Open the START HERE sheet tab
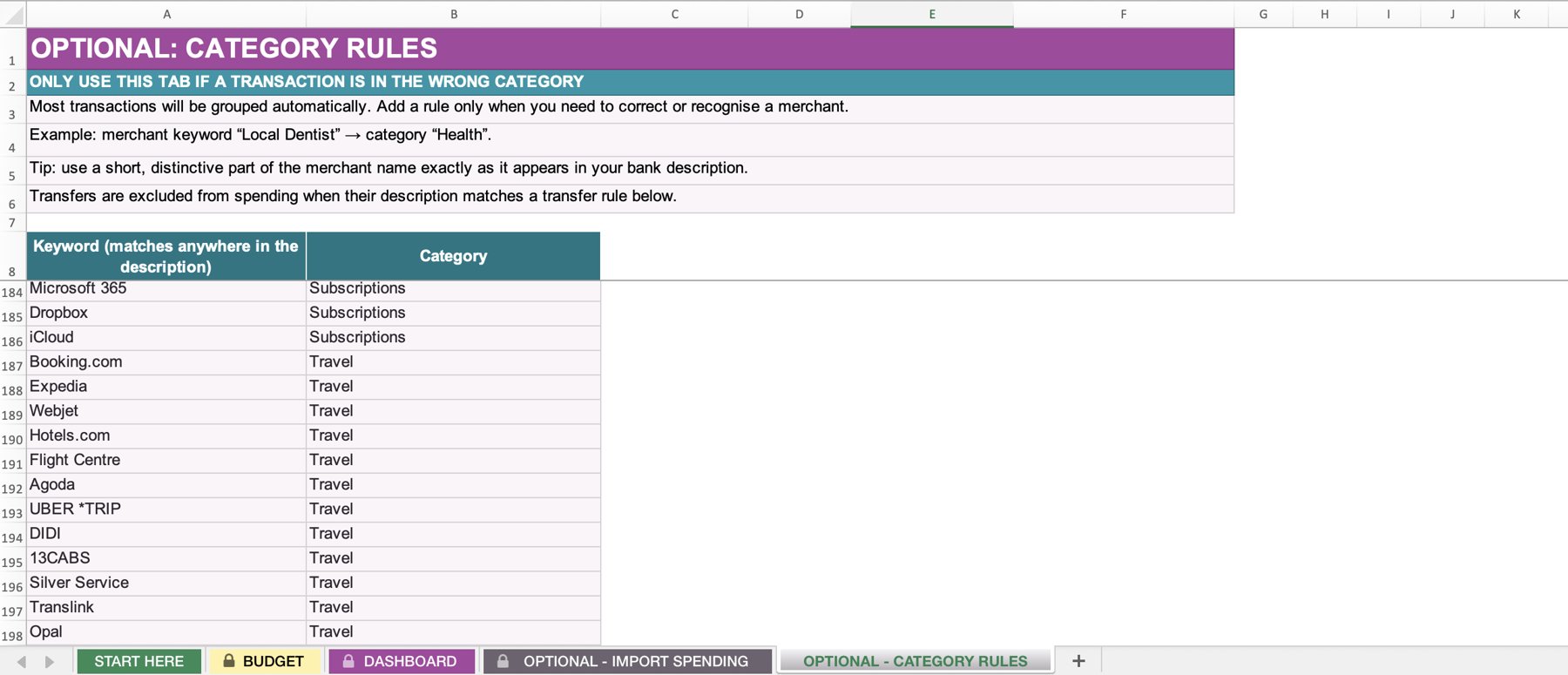This screenshot has height=675, width=1568. 139,661
